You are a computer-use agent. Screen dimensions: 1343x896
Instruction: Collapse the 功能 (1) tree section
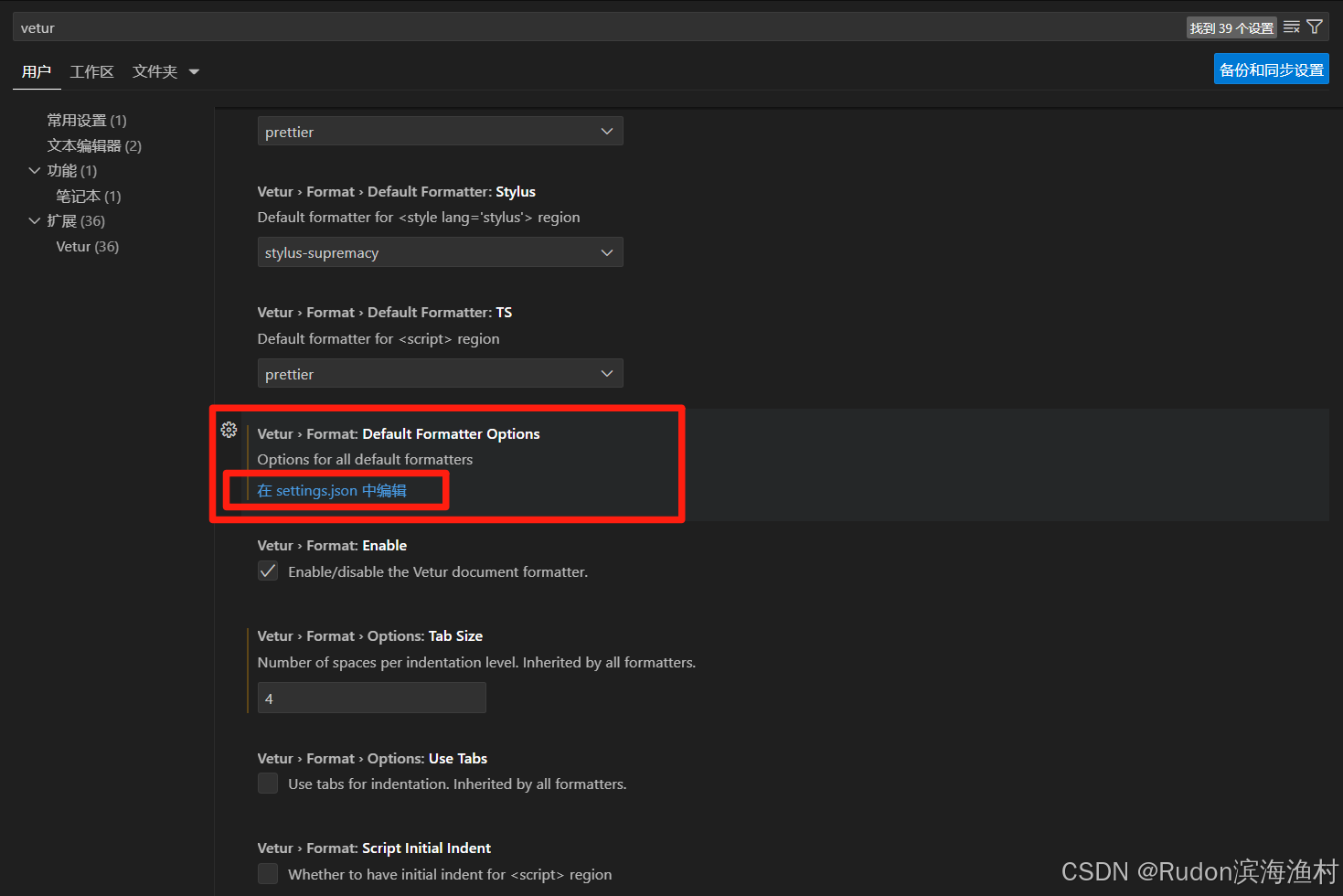tap(35, 171)
